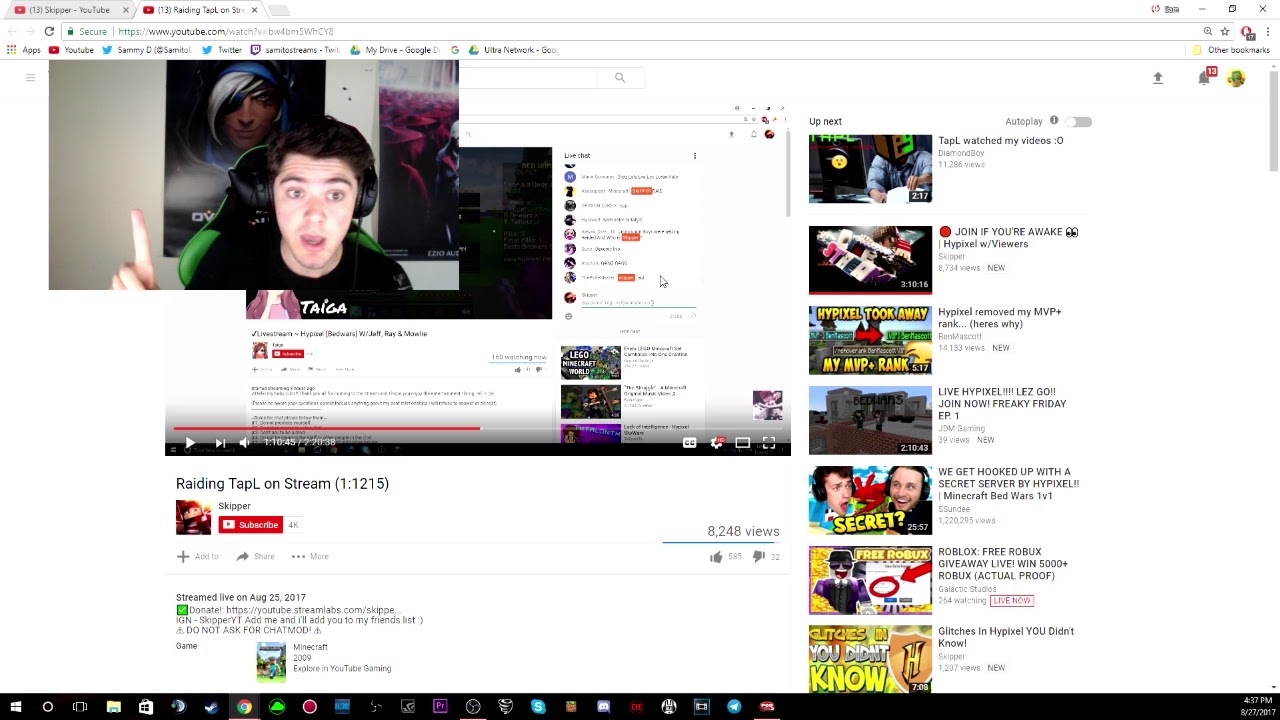This screenshot has height=720, width=1280.
Task: Click the info icon next to Autoplay
Action: [1054, 121]
